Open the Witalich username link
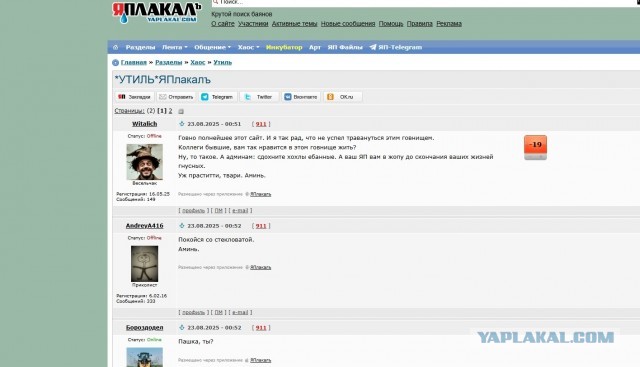Screen dimensions: 640x367 coord(144,124)
